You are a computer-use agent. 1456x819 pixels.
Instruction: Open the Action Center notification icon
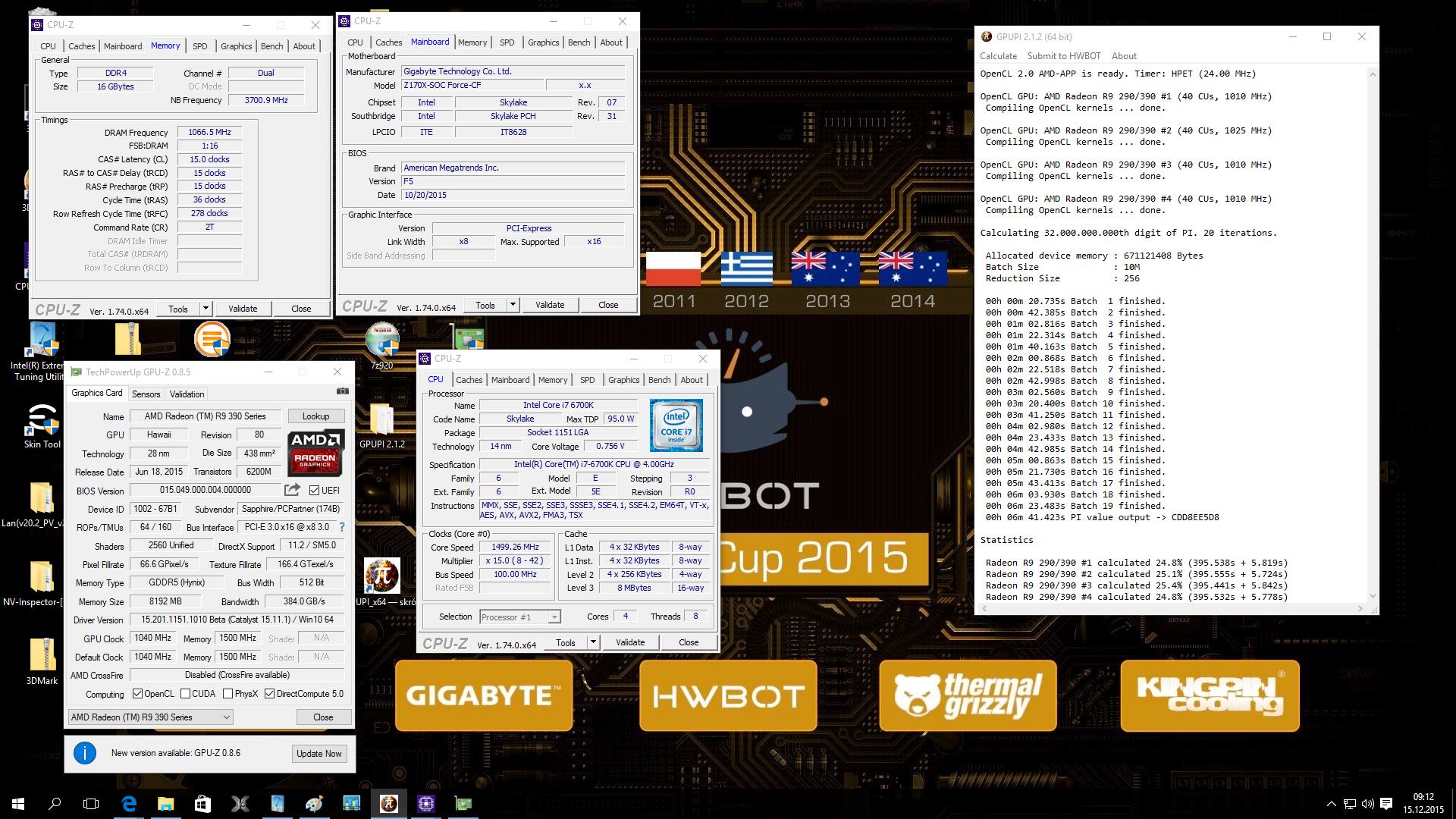coord(1386,804)
